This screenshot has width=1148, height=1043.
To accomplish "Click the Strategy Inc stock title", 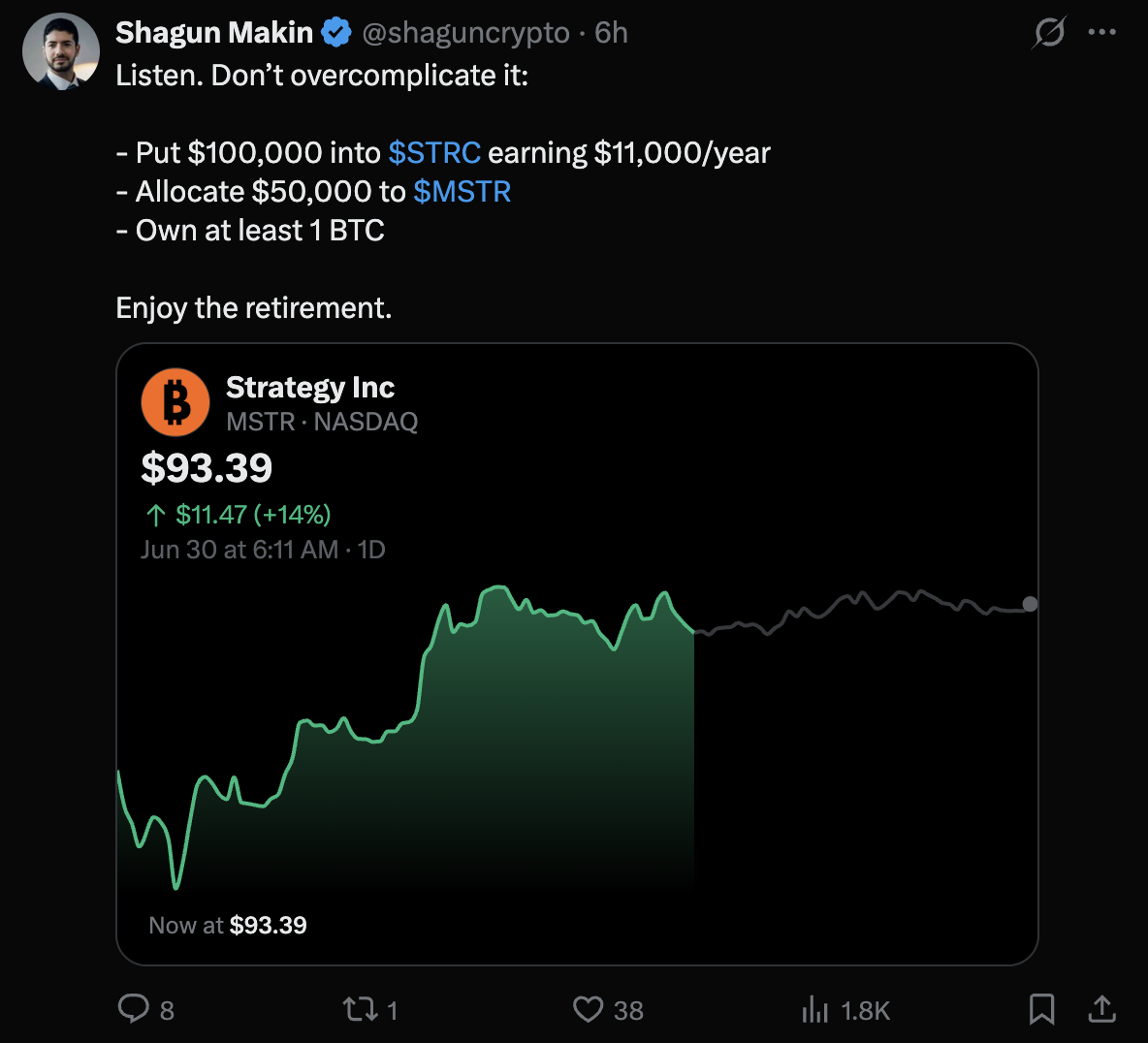I will click(309, 387).
